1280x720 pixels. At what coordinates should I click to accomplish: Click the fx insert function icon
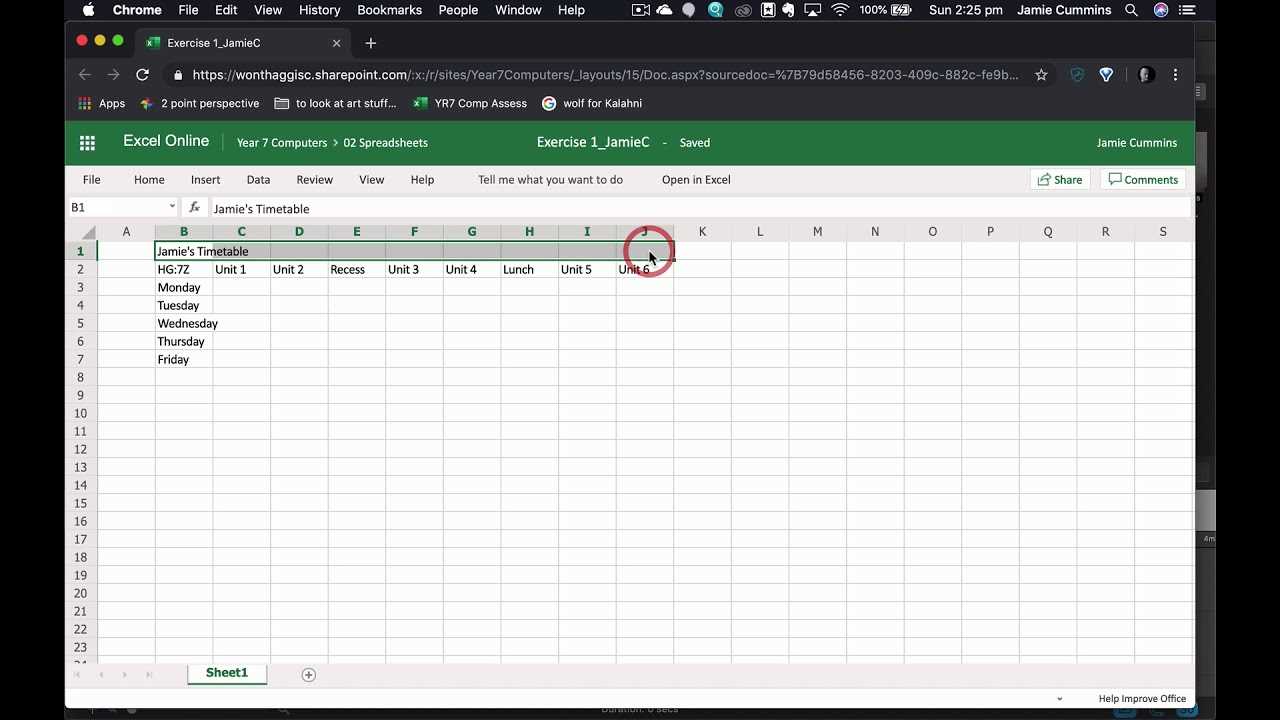194,208
